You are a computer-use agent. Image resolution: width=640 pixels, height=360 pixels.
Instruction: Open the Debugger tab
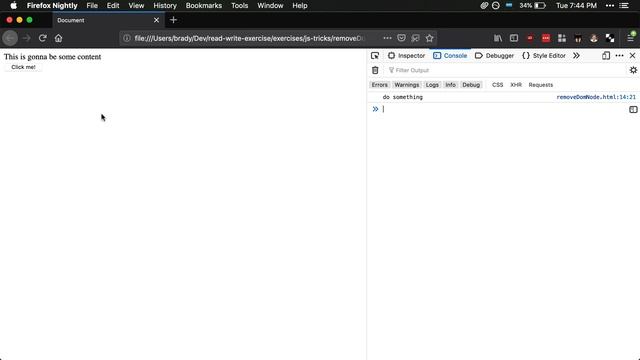pos(494,56)
